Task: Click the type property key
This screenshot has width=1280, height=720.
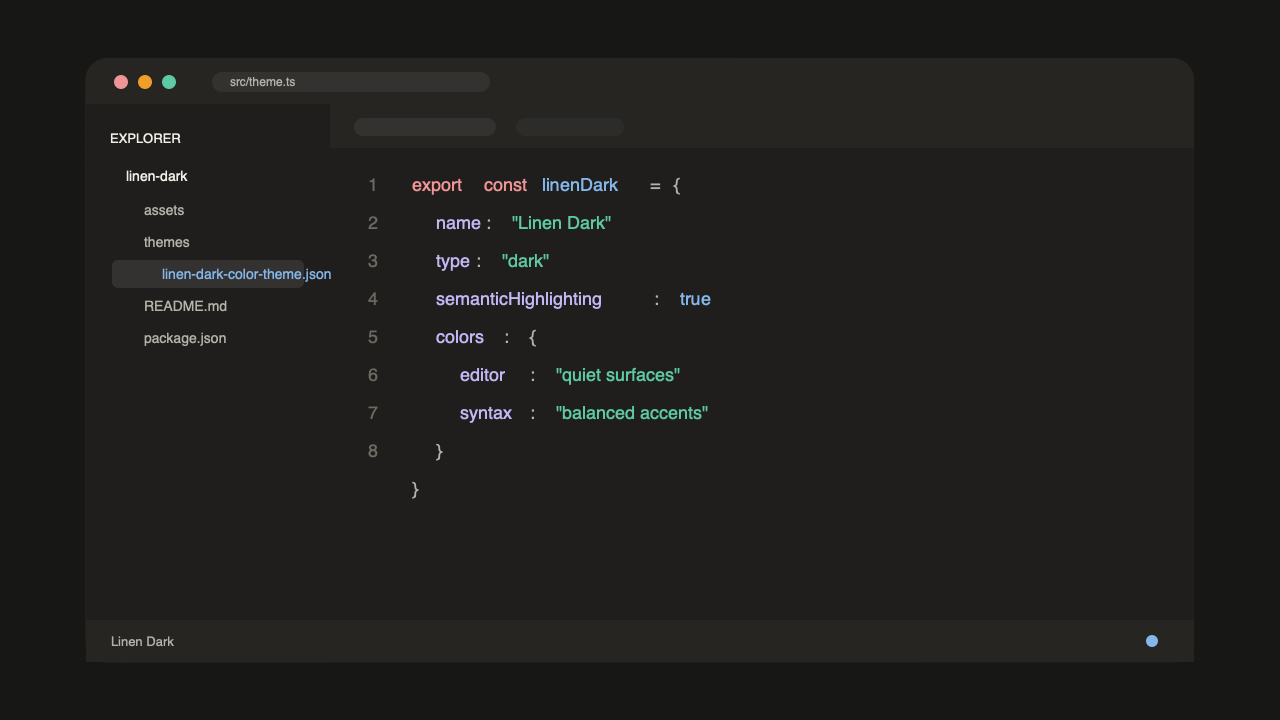Action: (x=453, y=262)
